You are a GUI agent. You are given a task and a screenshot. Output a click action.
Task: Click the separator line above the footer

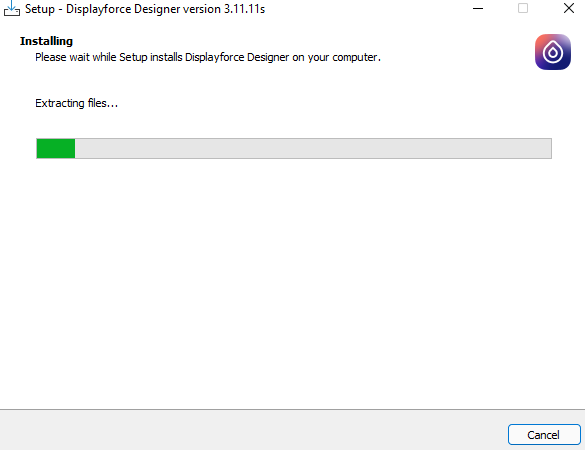[292, 409]
